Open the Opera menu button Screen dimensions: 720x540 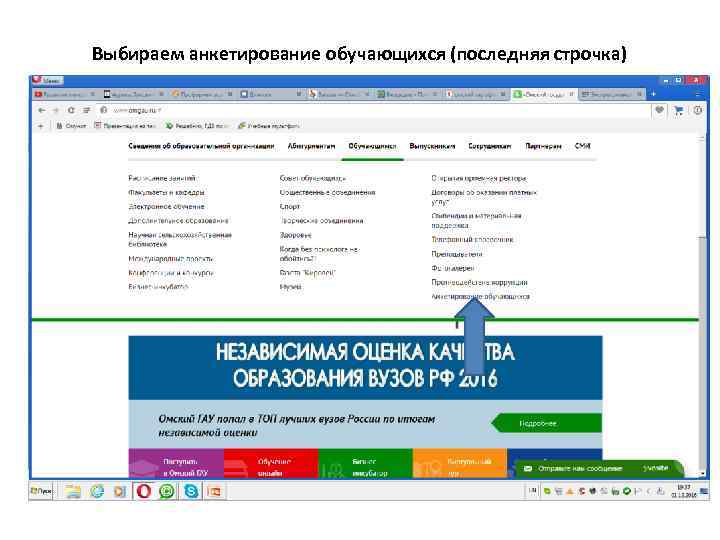point(47,80)
